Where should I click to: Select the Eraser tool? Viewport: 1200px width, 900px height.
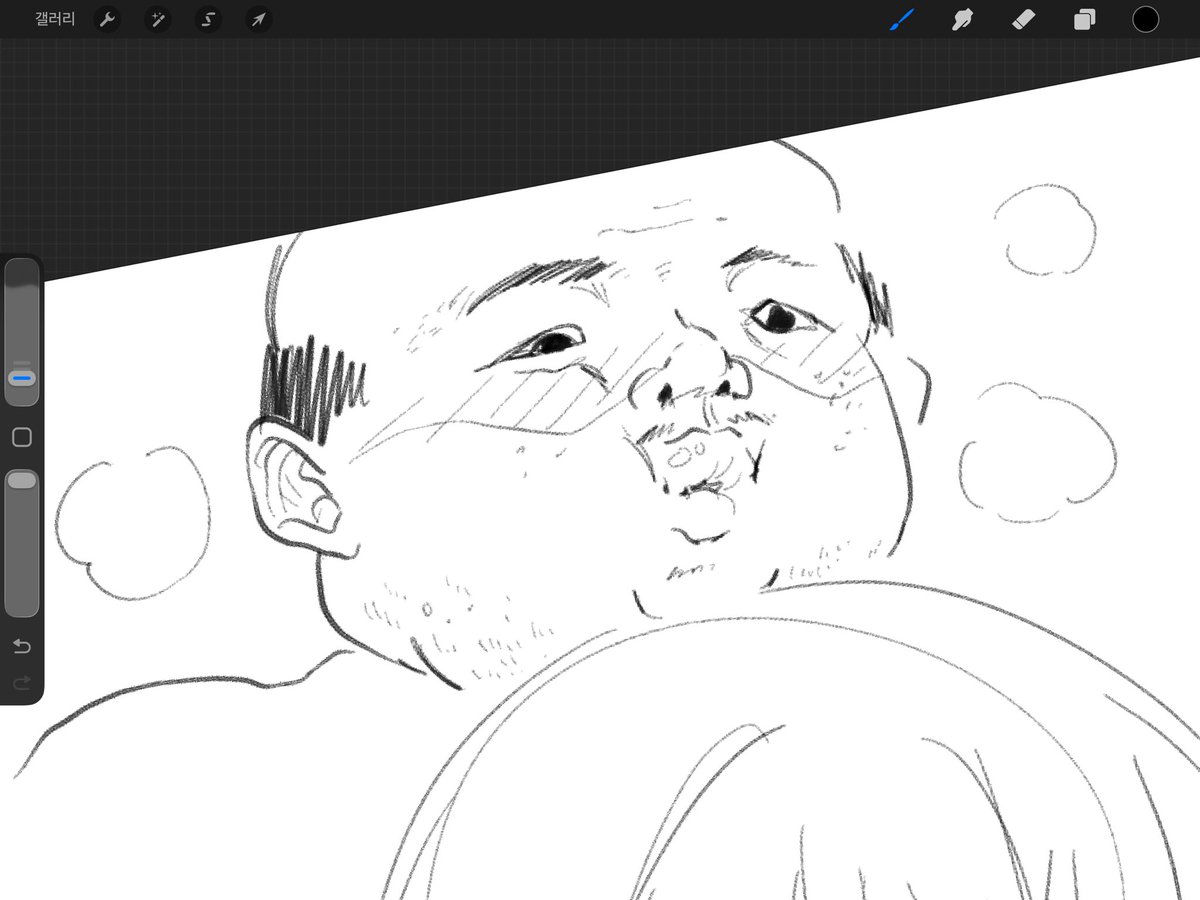pyautogui.click(x=1023, y=19)
